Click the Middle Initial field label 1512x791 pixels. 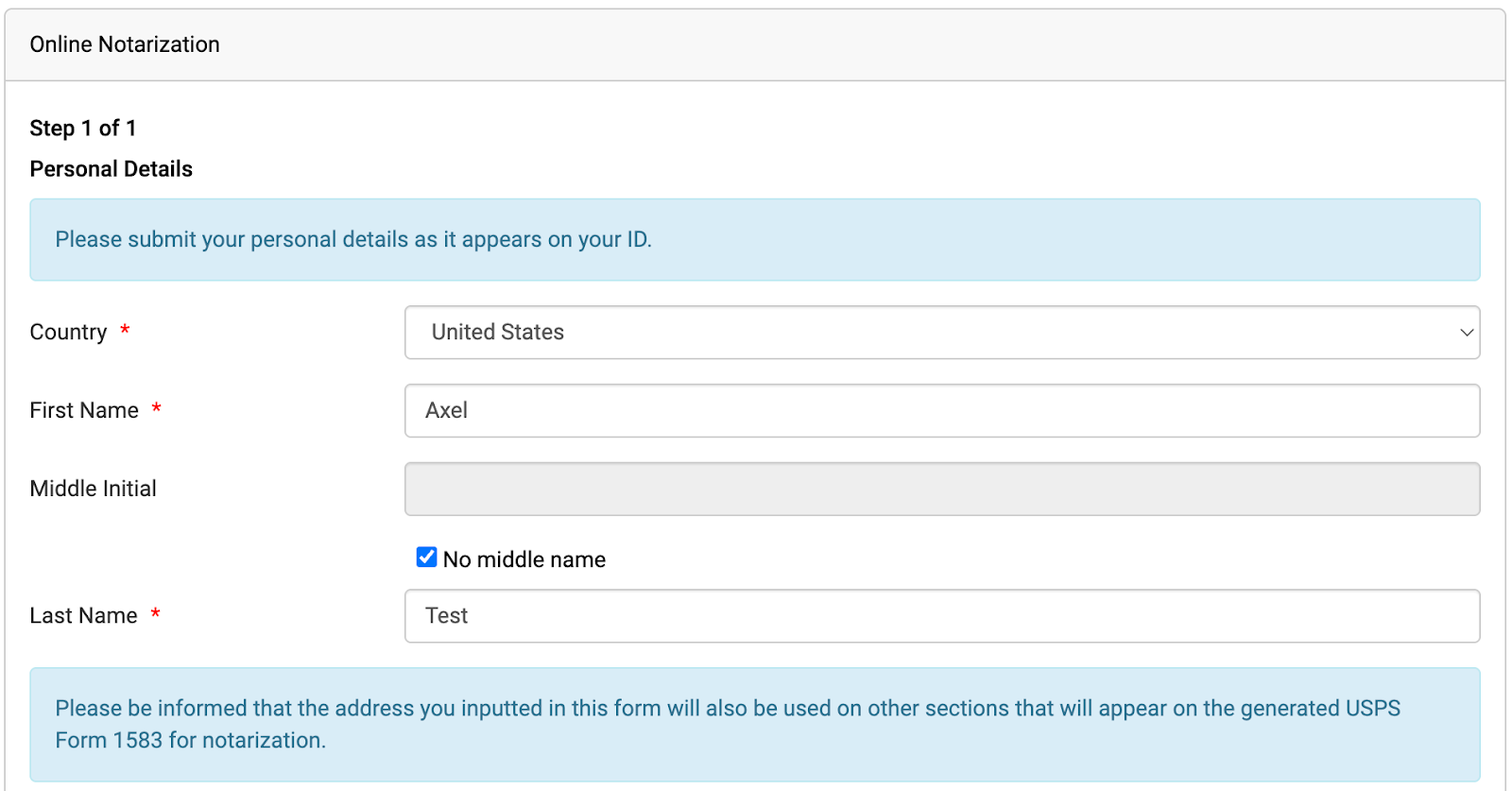[x=94, y=489]
